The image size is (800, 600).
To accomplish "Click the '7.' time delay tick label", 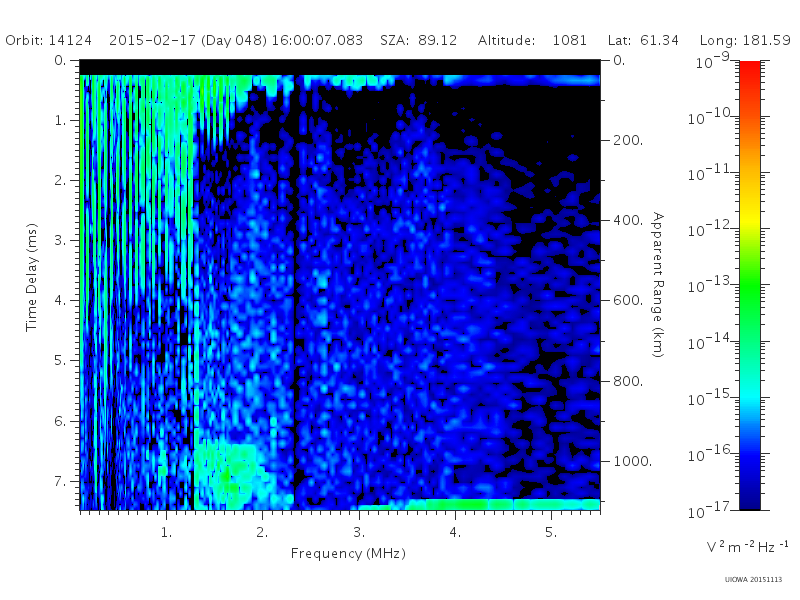I will pos(60,481).
